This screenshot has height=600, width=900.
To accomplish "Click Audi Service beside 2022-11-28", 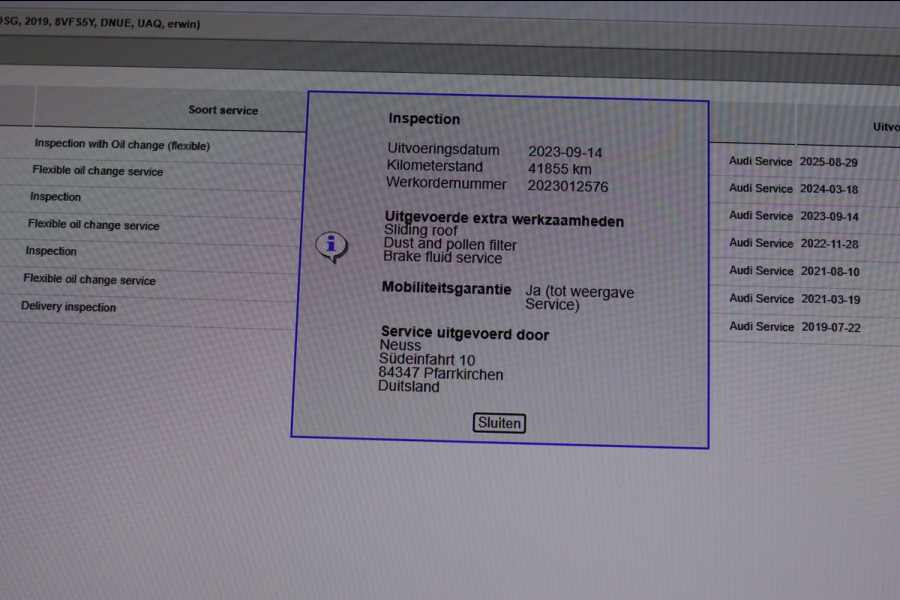I will click(761, 243).
